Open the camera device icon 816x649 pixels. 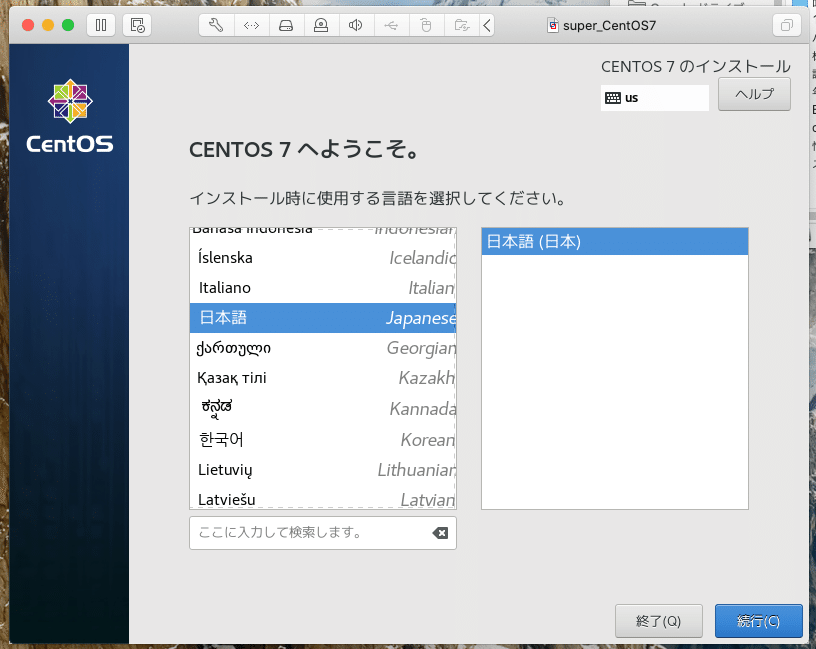pos(321,25)
